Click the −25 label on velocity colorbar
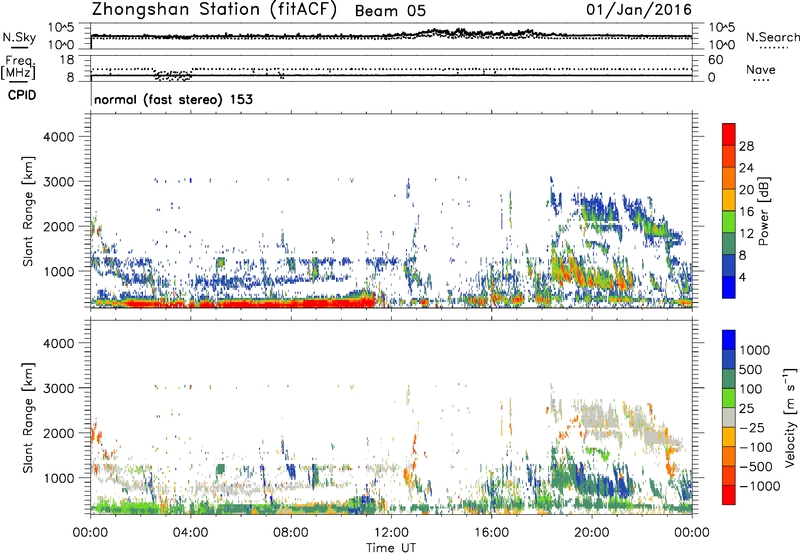Screen dimensions: 800x554 pyautogui.click(x=752, y=428)
